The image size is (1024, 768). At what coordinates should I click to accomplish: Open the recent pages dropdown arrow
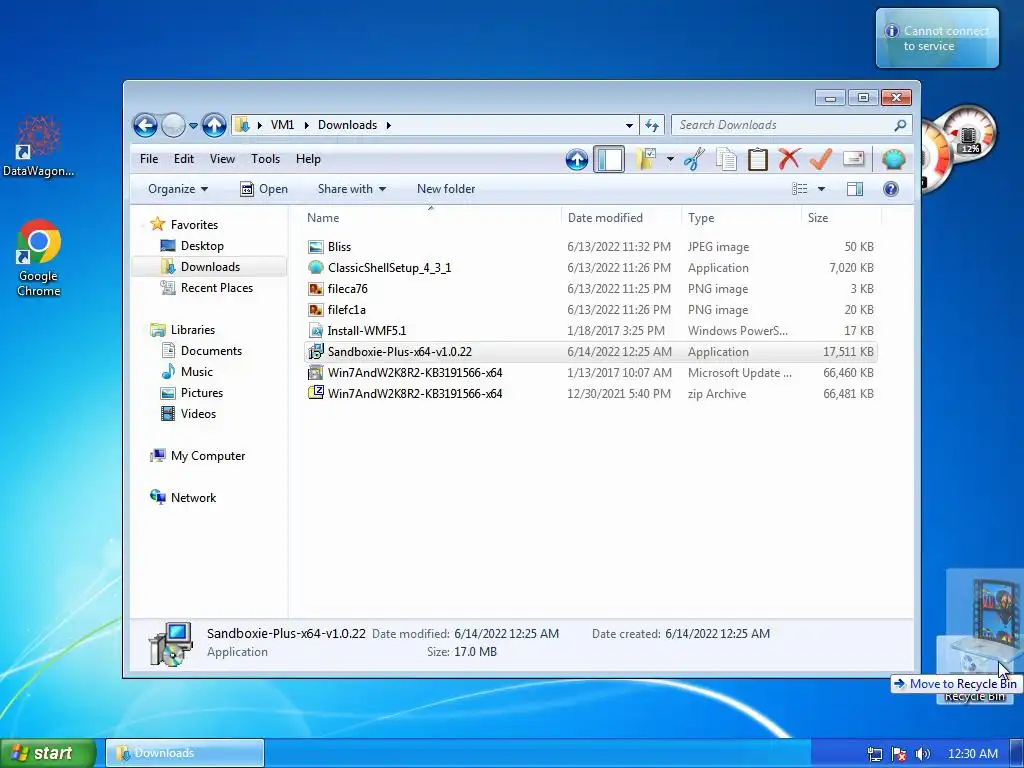coord(193,125)
